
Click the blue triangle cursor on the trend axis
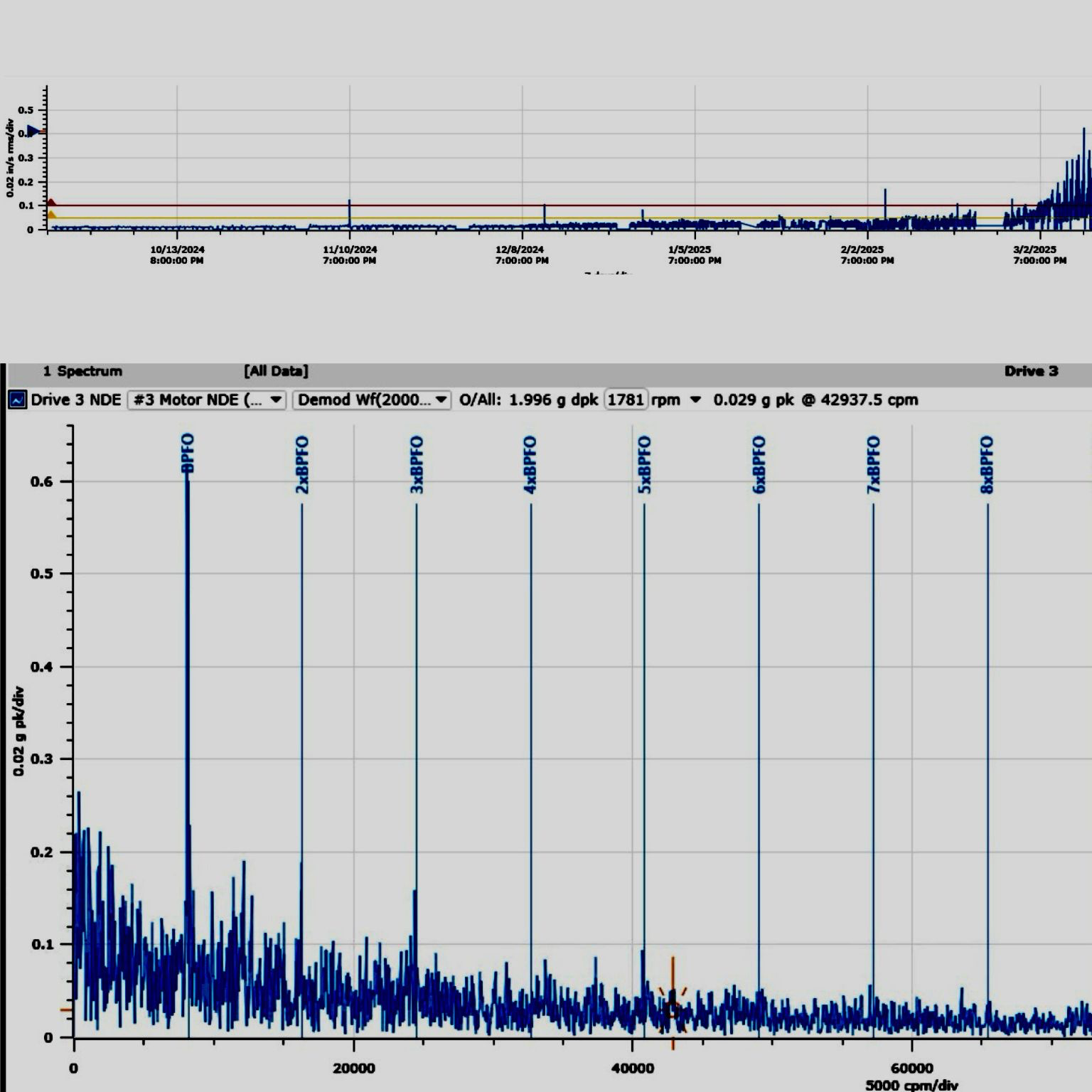(33, 132)
